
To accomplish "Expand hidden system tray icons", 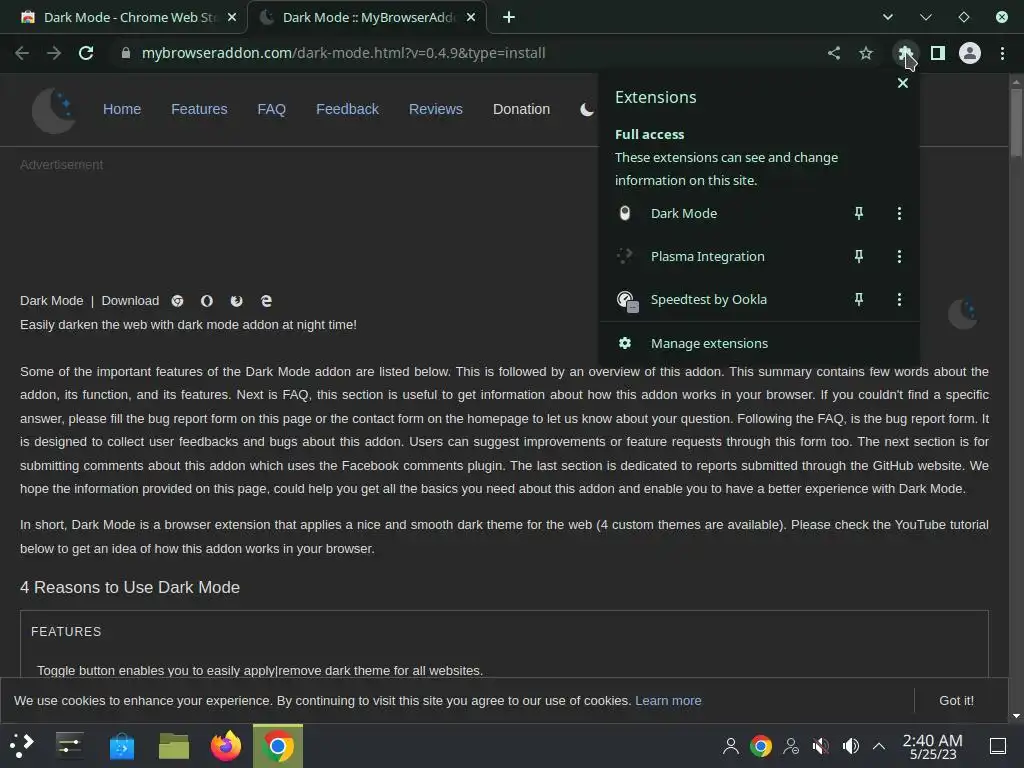I will click(x=879, y=746).
